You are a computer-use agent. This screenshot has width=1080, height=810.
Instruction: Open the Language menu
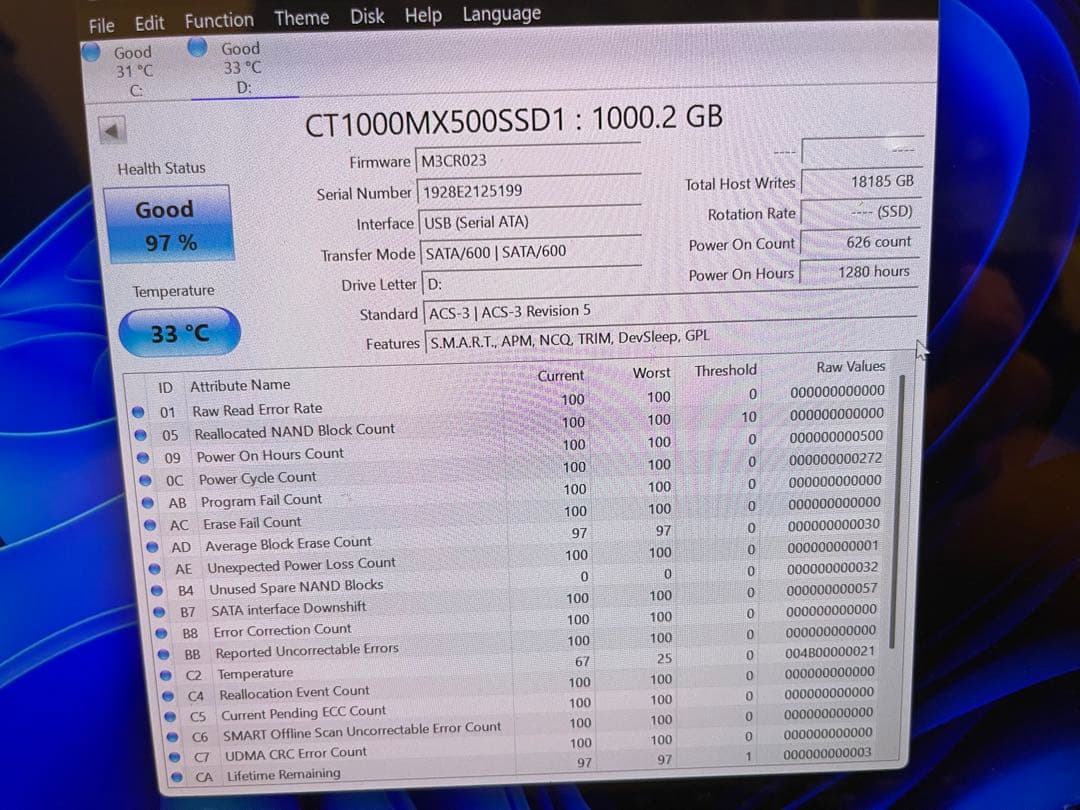tap(500, 13)
